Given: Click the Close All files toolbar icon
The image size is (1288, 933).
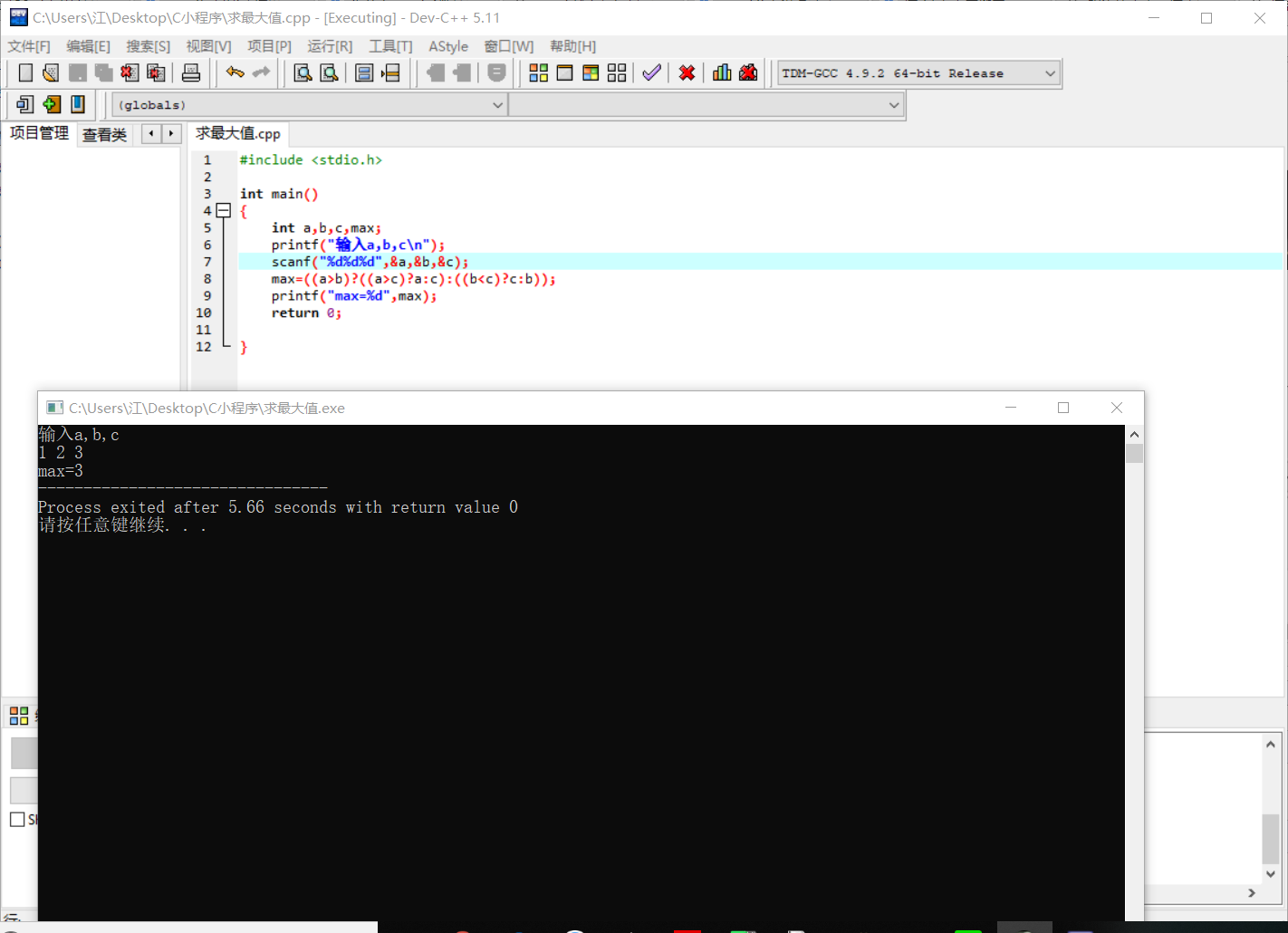Looking at the screenshot, I should 156,73.
